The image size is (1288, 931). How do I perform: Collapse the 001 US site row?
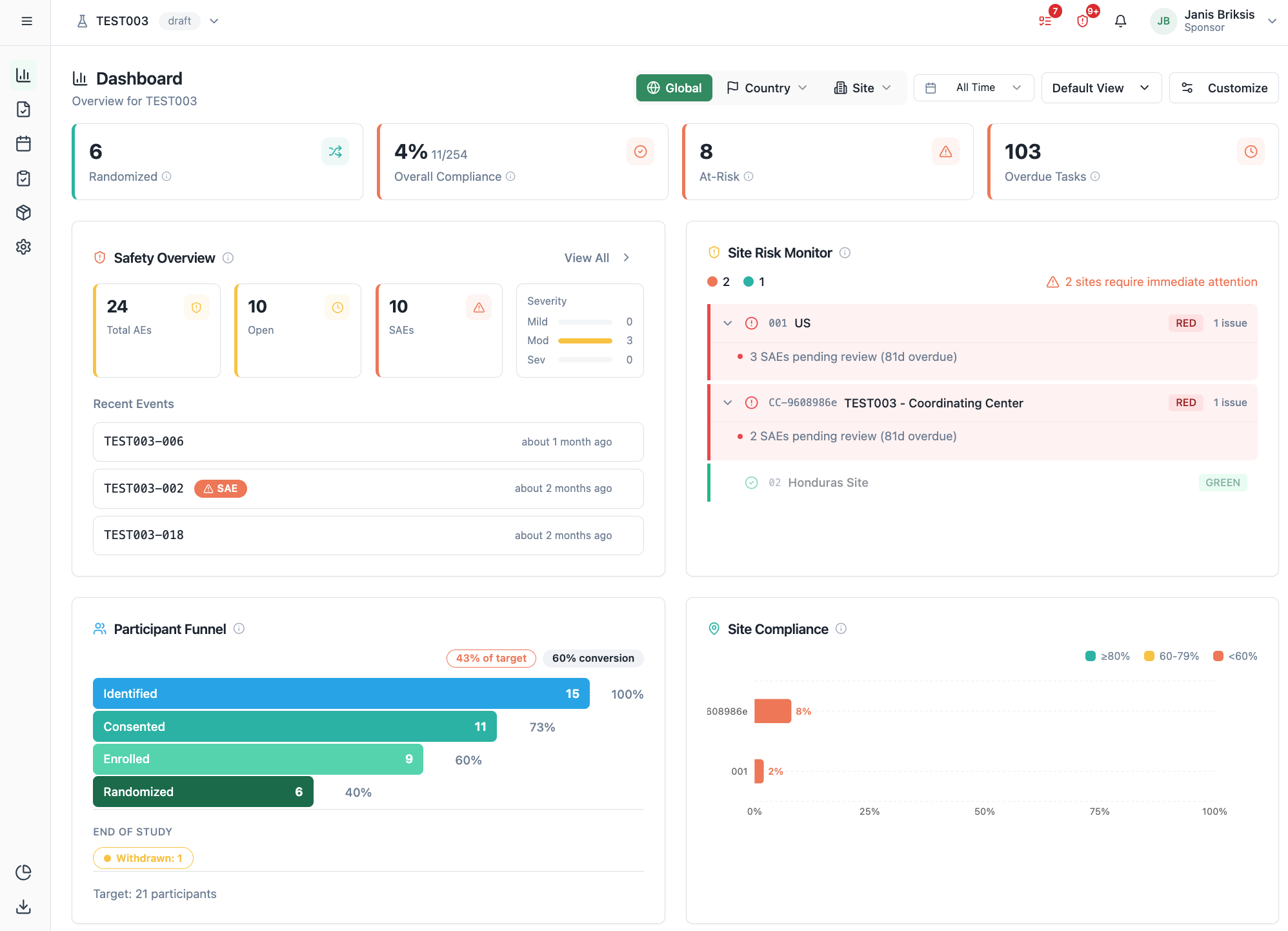(728, 323)
